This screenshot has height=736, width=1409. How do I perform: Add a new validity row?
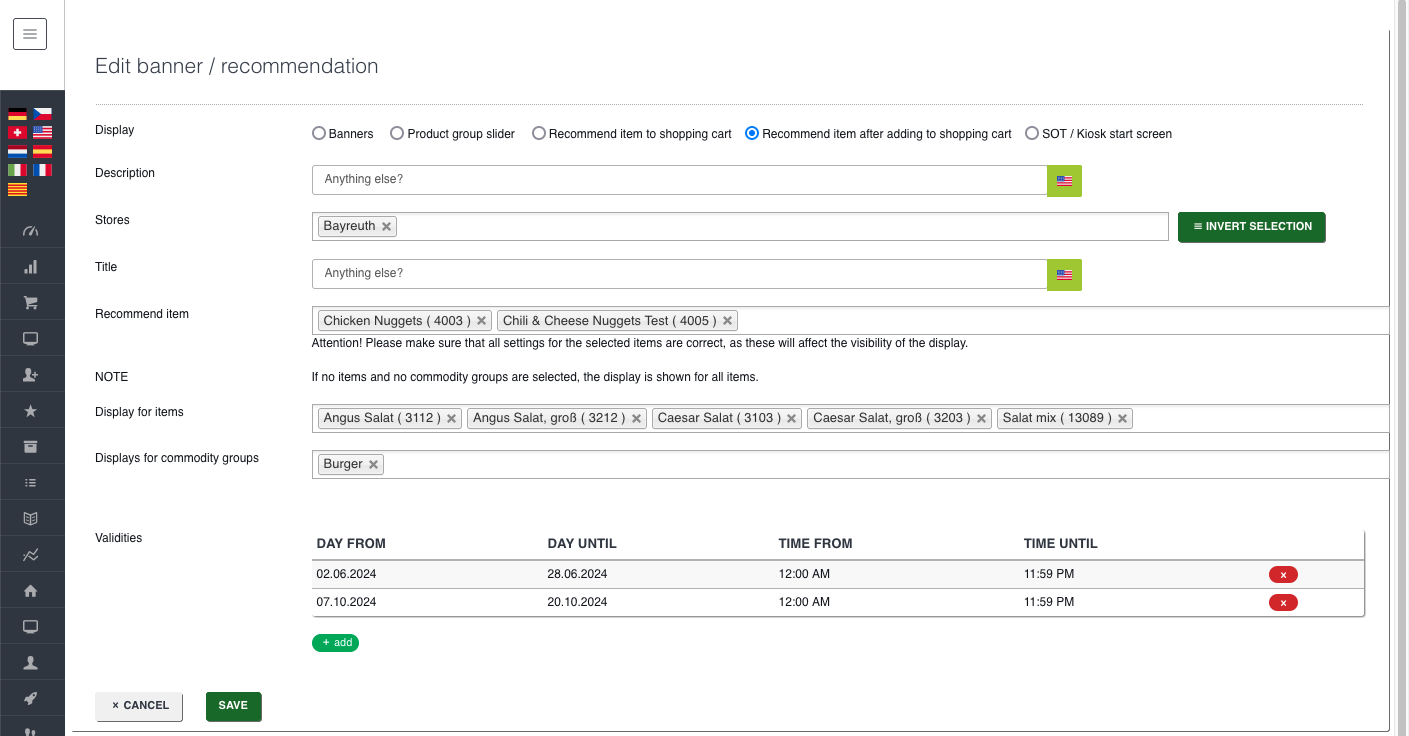[335, 643]
